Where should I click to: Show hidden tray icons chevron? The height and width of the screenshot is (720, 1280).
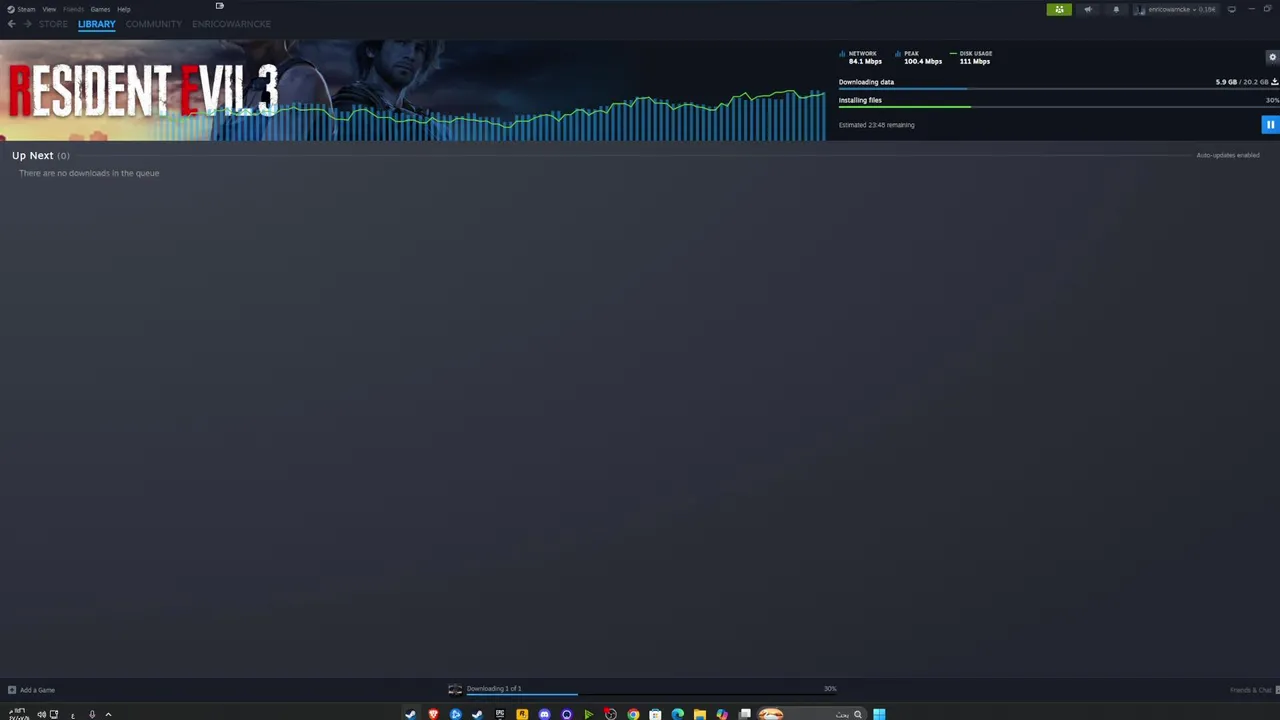coord(108,714)
